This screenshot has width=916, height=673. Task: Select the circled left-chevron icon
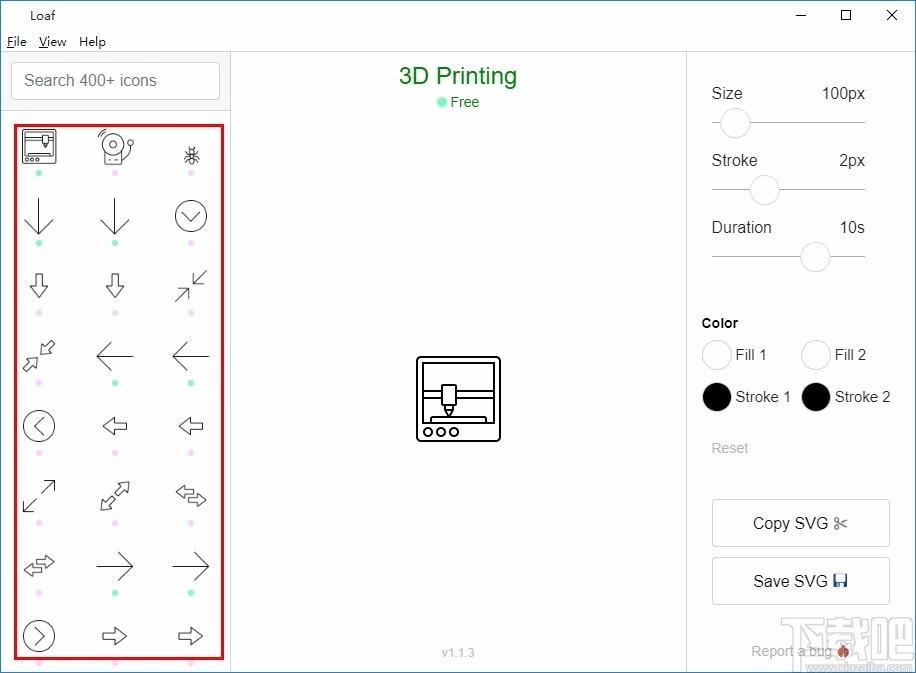[x=39, y=425]
